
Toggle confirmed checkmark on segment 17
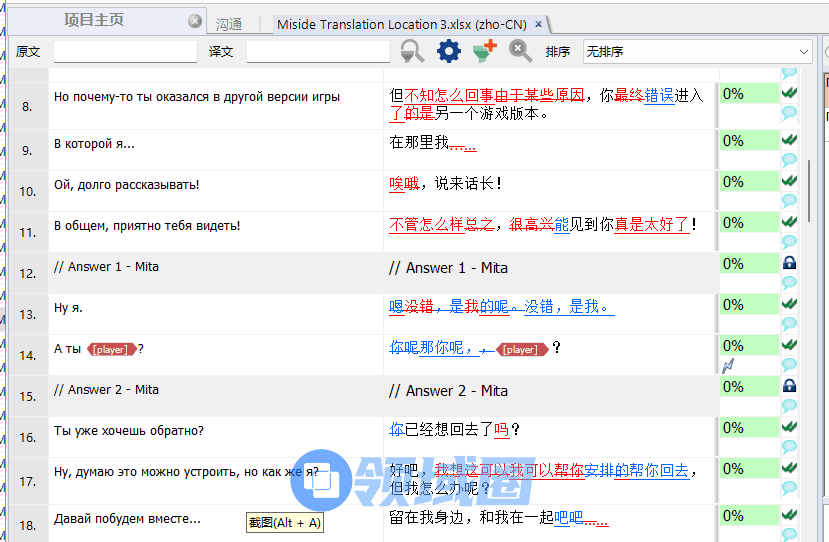pyautogui.click(x=790, y=469)
